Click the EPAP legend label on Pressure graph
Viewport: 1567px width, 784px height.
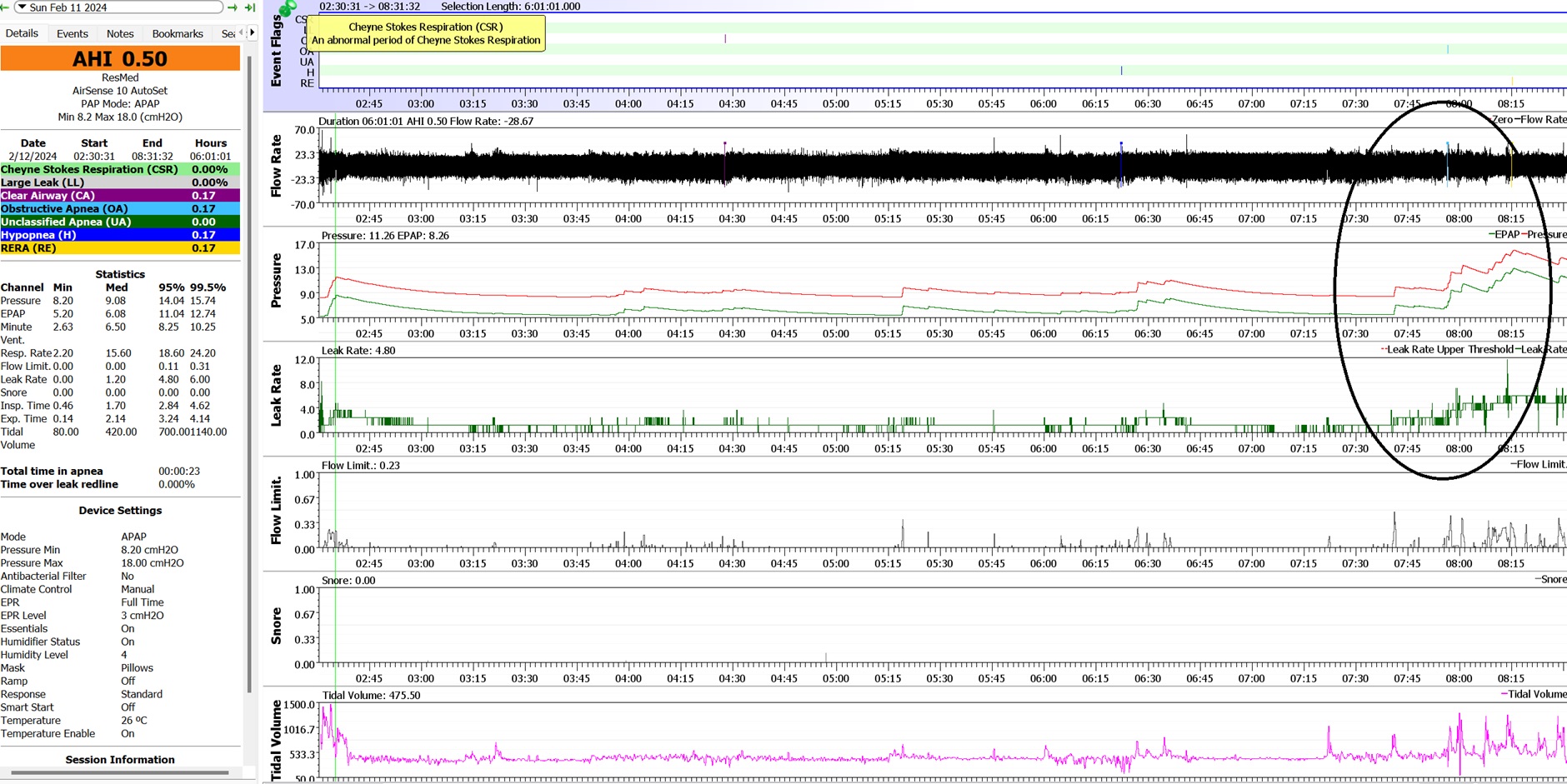pyautogui.click(x=1507, y=234)
